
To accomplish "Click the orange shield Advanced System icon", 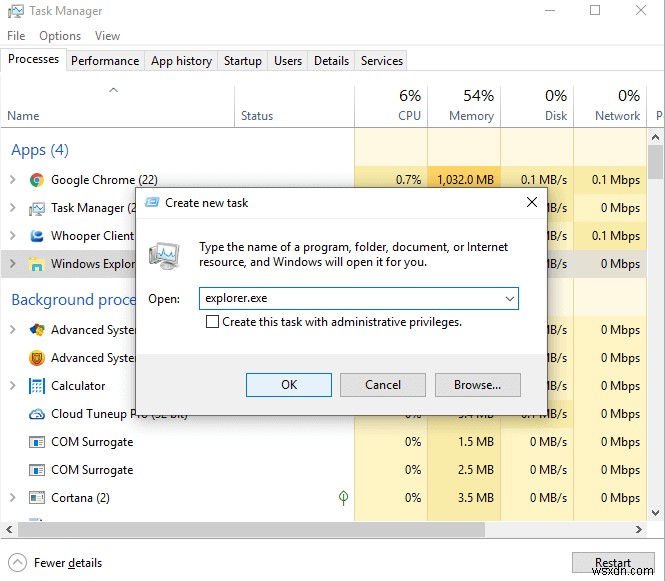I will (36, 358).
